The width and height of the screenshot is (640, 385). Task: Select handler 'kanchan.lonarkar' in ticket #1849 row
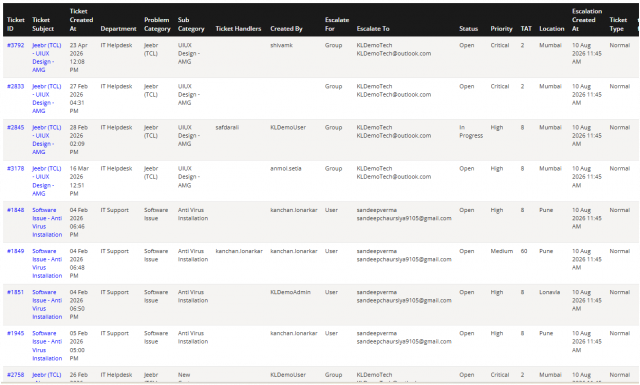[239, 251]
